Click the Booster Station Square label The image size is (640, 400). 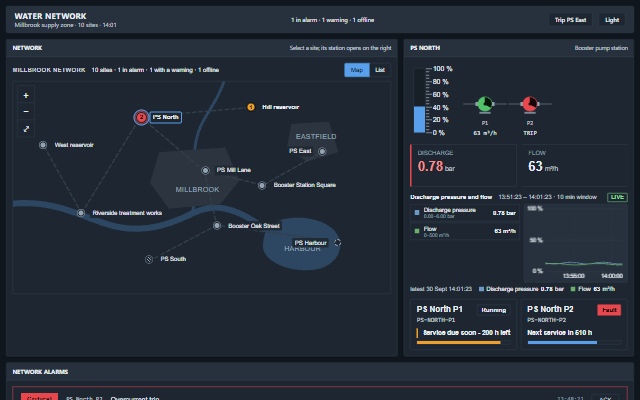[304, 185]
